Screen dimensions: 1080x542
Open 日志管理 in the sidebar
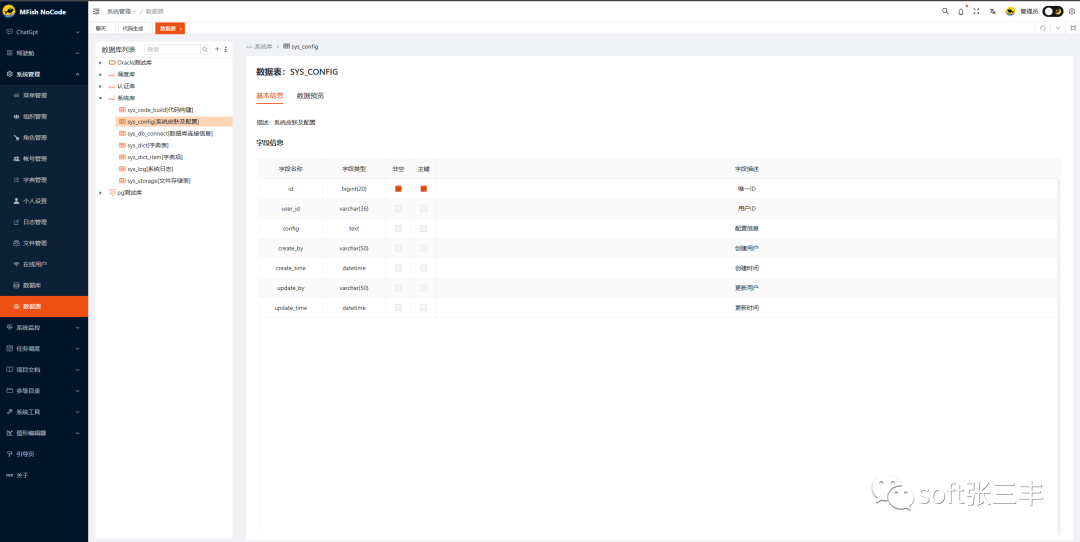tap(44, 222)
